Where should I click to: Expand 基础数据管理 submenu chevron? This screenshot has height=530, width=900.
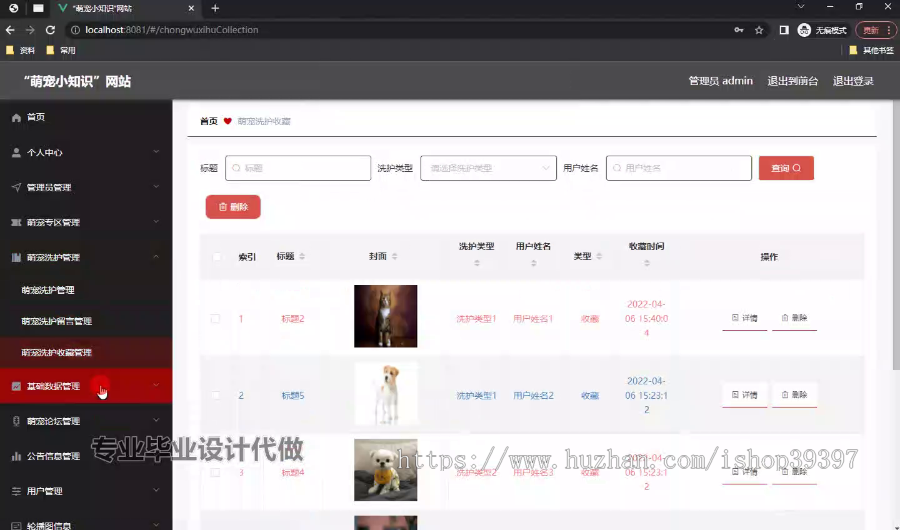point(156,385)
